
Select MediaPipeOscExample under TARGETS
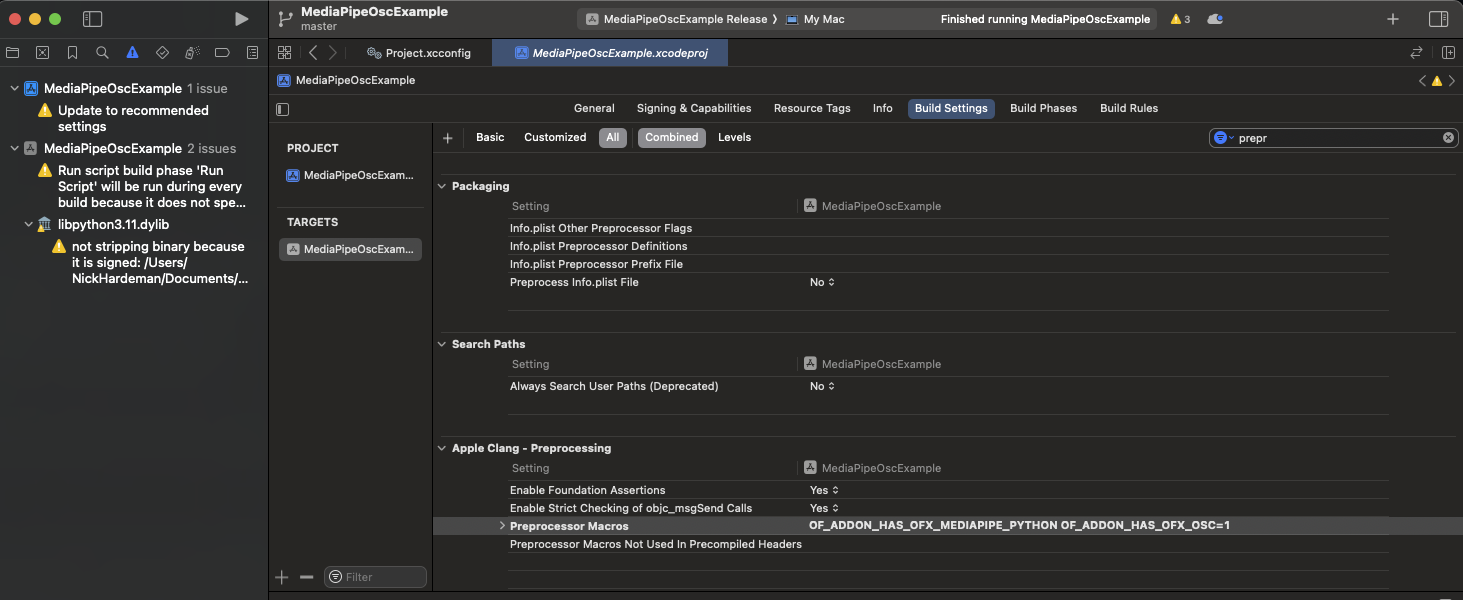350,250
